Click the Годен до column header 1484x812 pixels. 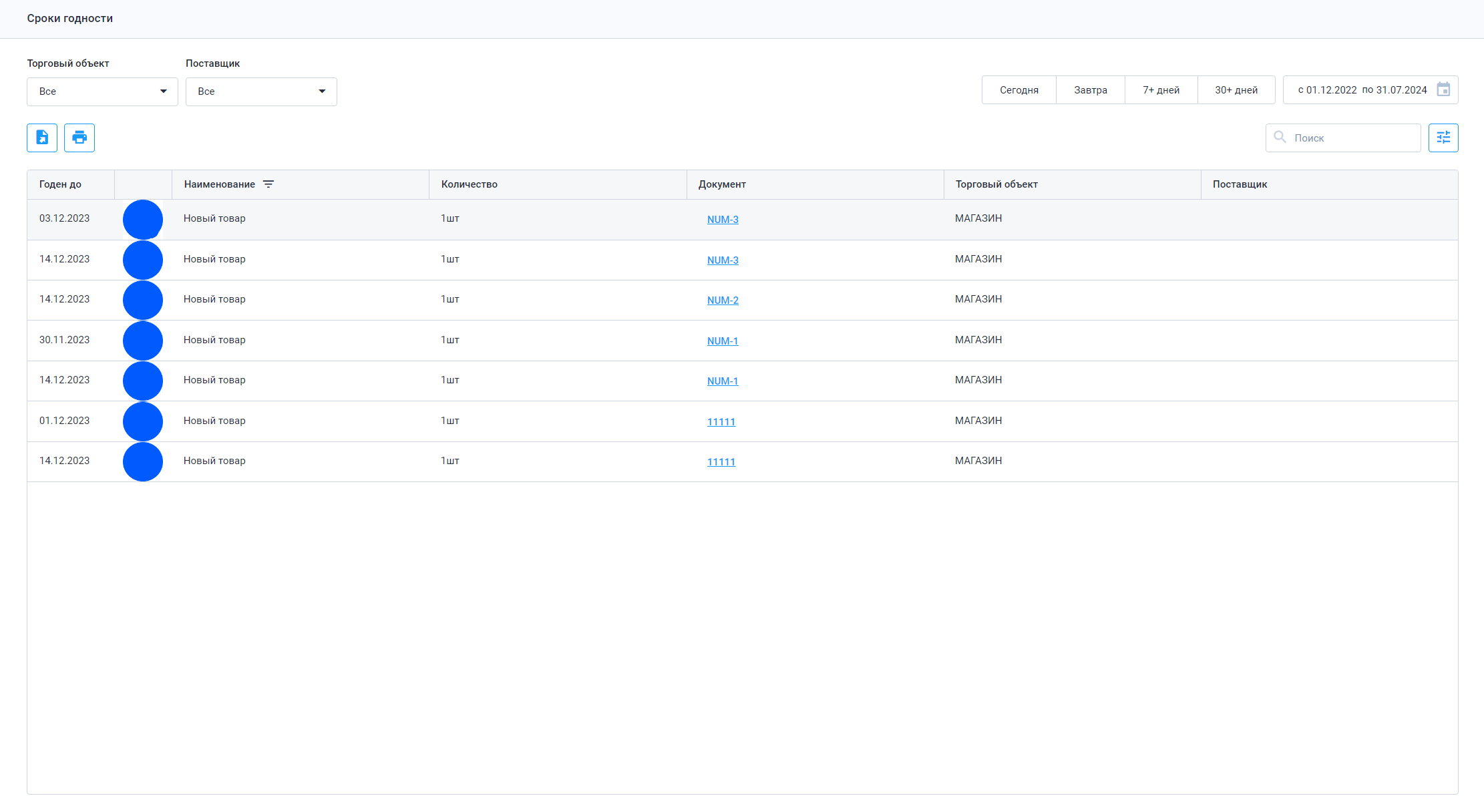(60, 184)
